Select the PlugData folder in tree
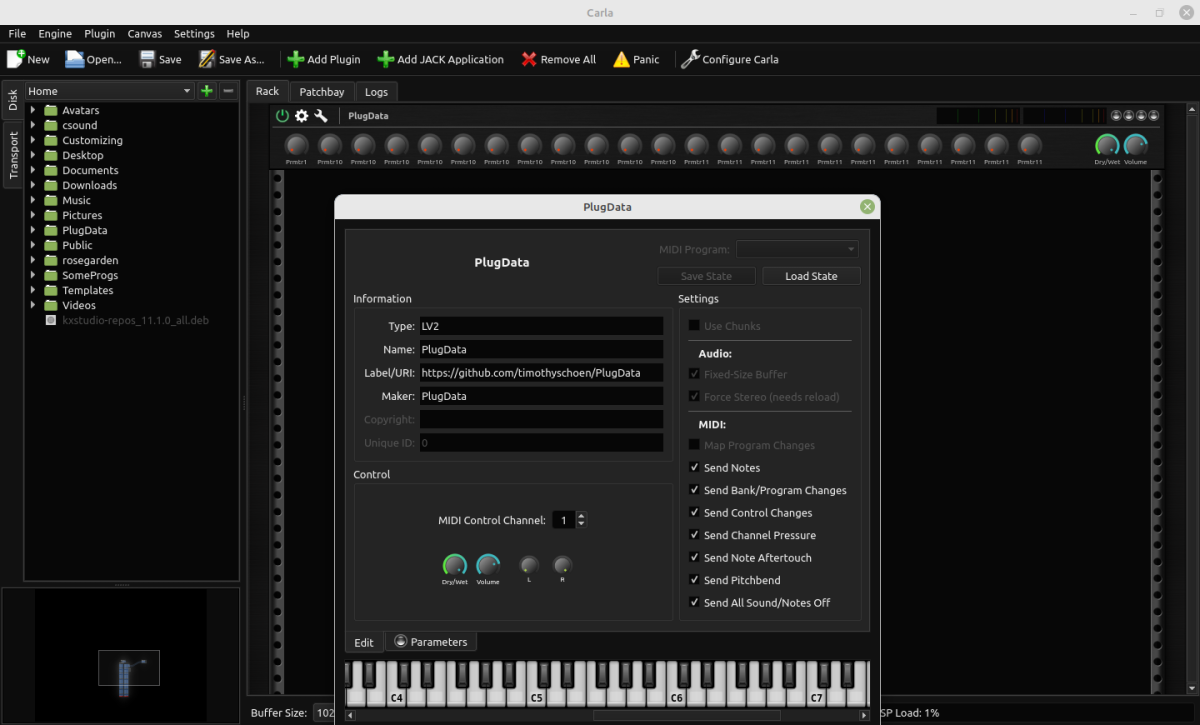 [84, 230]
